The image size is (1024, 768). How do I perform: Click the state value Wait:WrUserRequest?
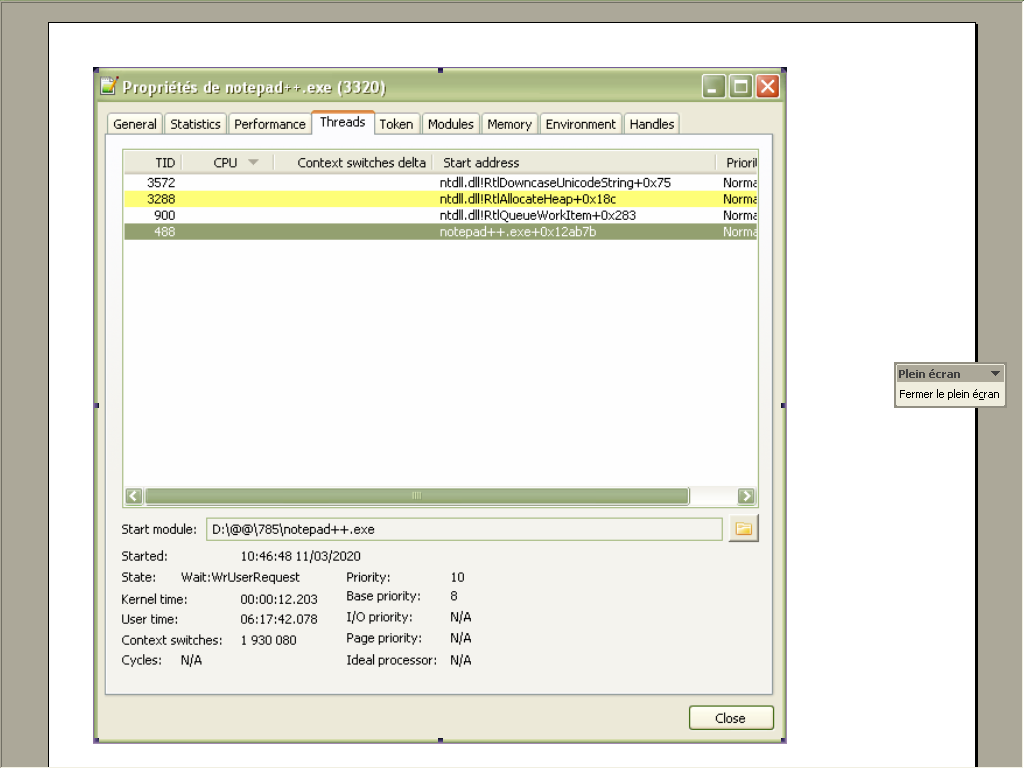[x=240, y=577]
